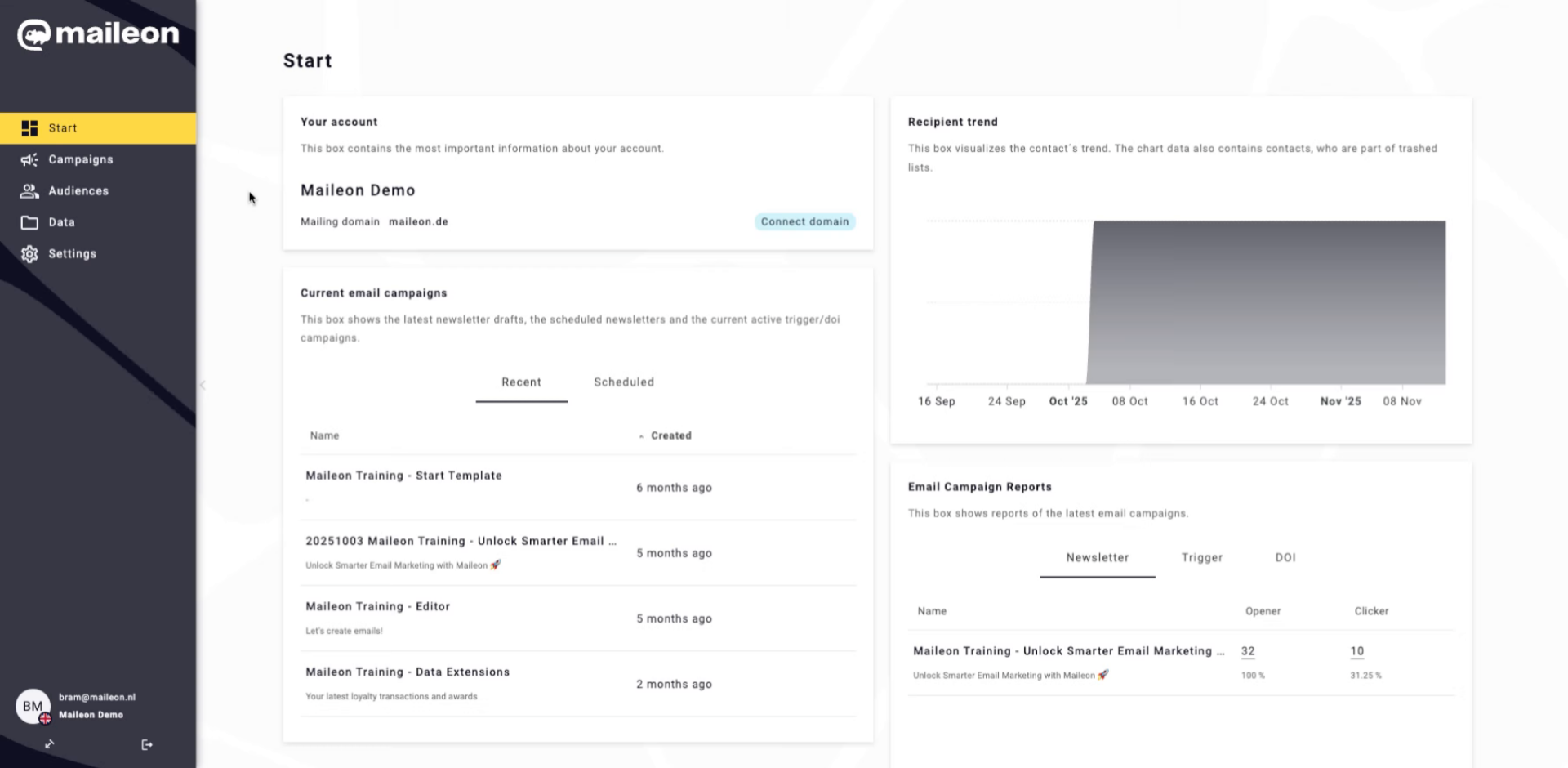Switch to the Scheduled tab
The width and height of the screenshot is (1568, 768).
tap(623, 382)
